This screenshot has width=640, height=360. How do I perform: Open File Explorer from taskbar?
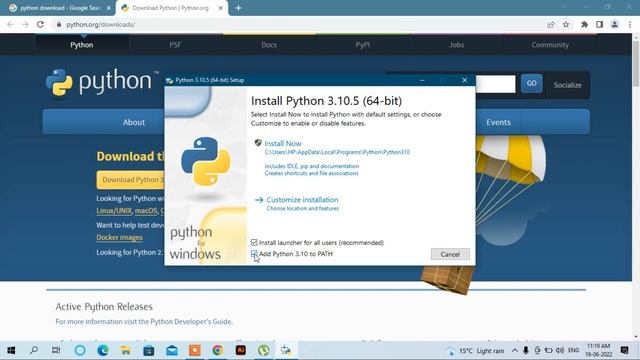(x=125, y=350)
